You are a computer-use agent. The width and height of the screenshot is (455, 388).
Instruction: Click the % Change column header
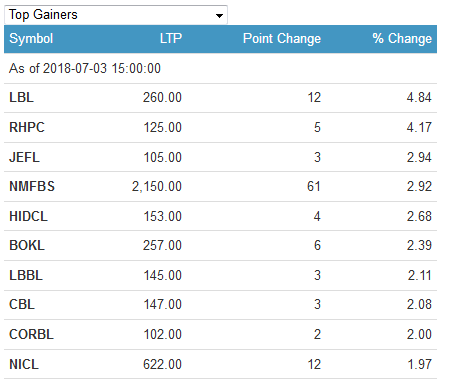[402, 39]
